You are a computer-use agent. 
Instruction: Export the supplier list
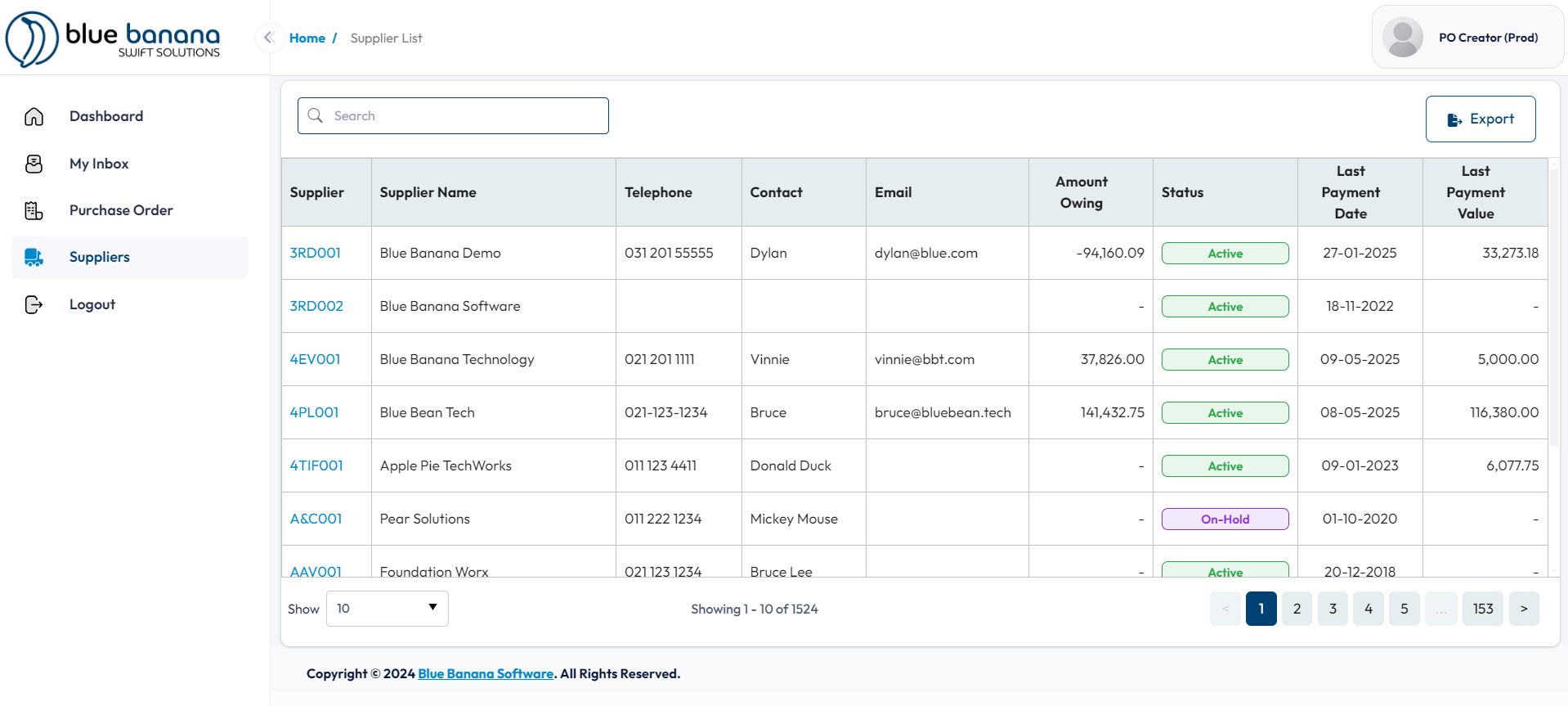pyautogui.click(x=1481, y=119)
